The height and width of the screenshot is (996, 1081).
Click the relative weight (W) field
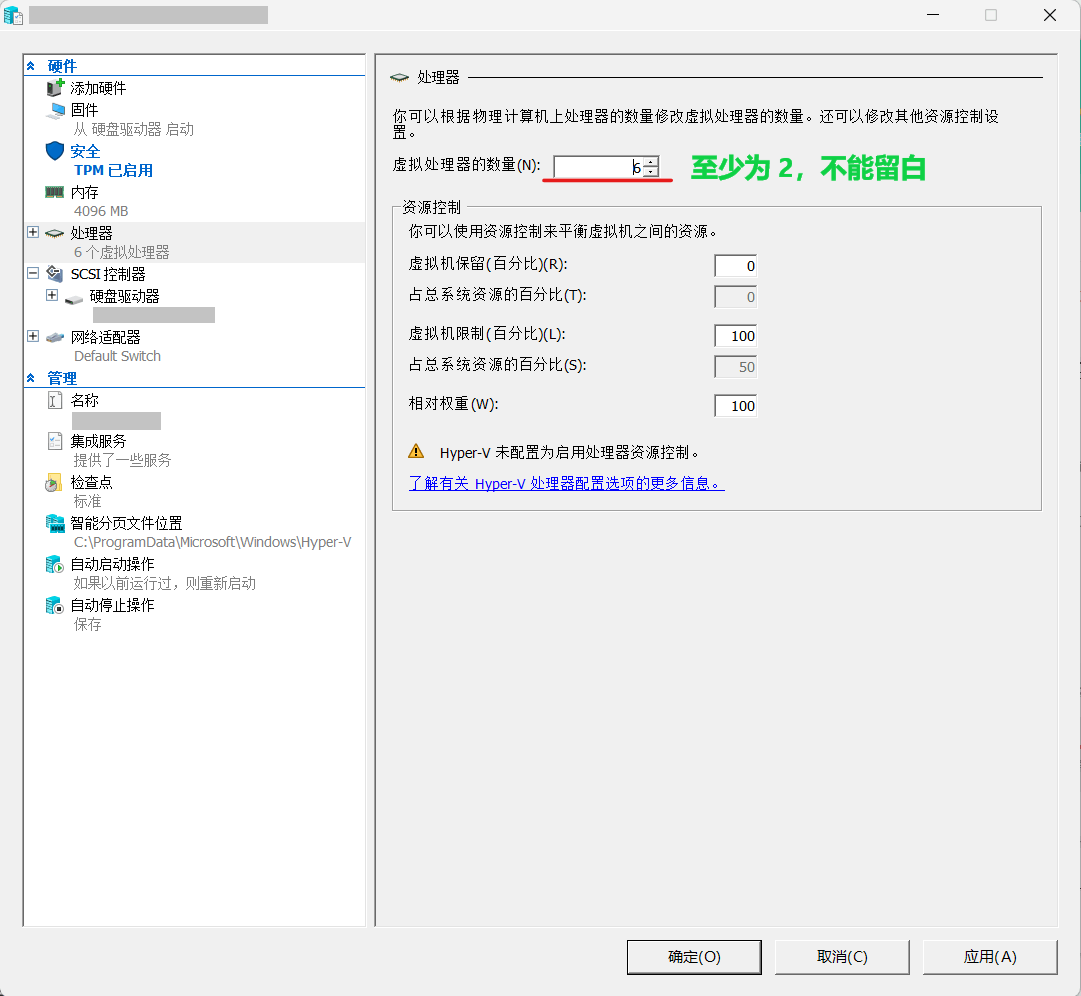click(736, 406)
